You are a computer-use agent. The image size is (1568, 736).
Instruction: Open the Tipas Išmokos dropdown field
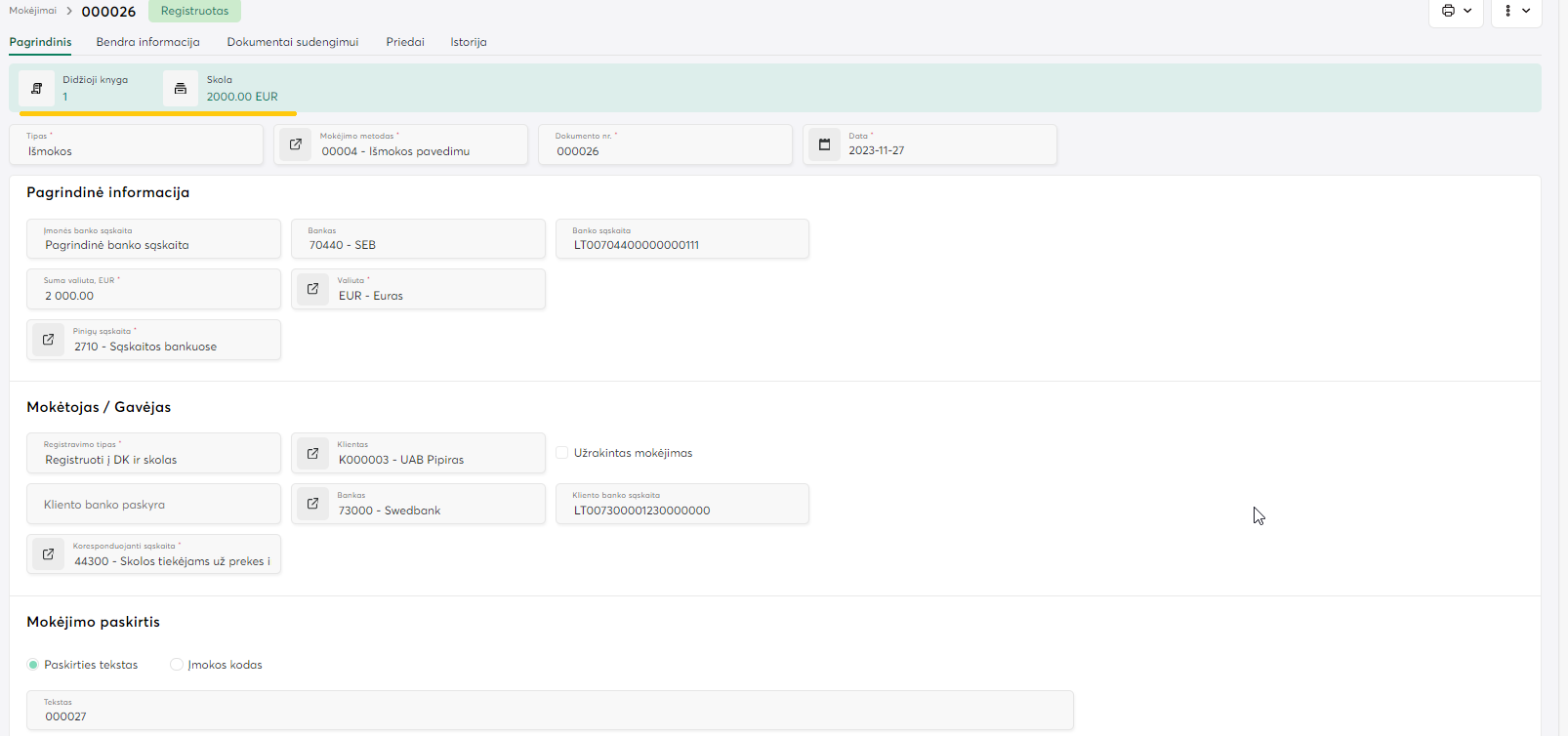[x=137, y=144]
